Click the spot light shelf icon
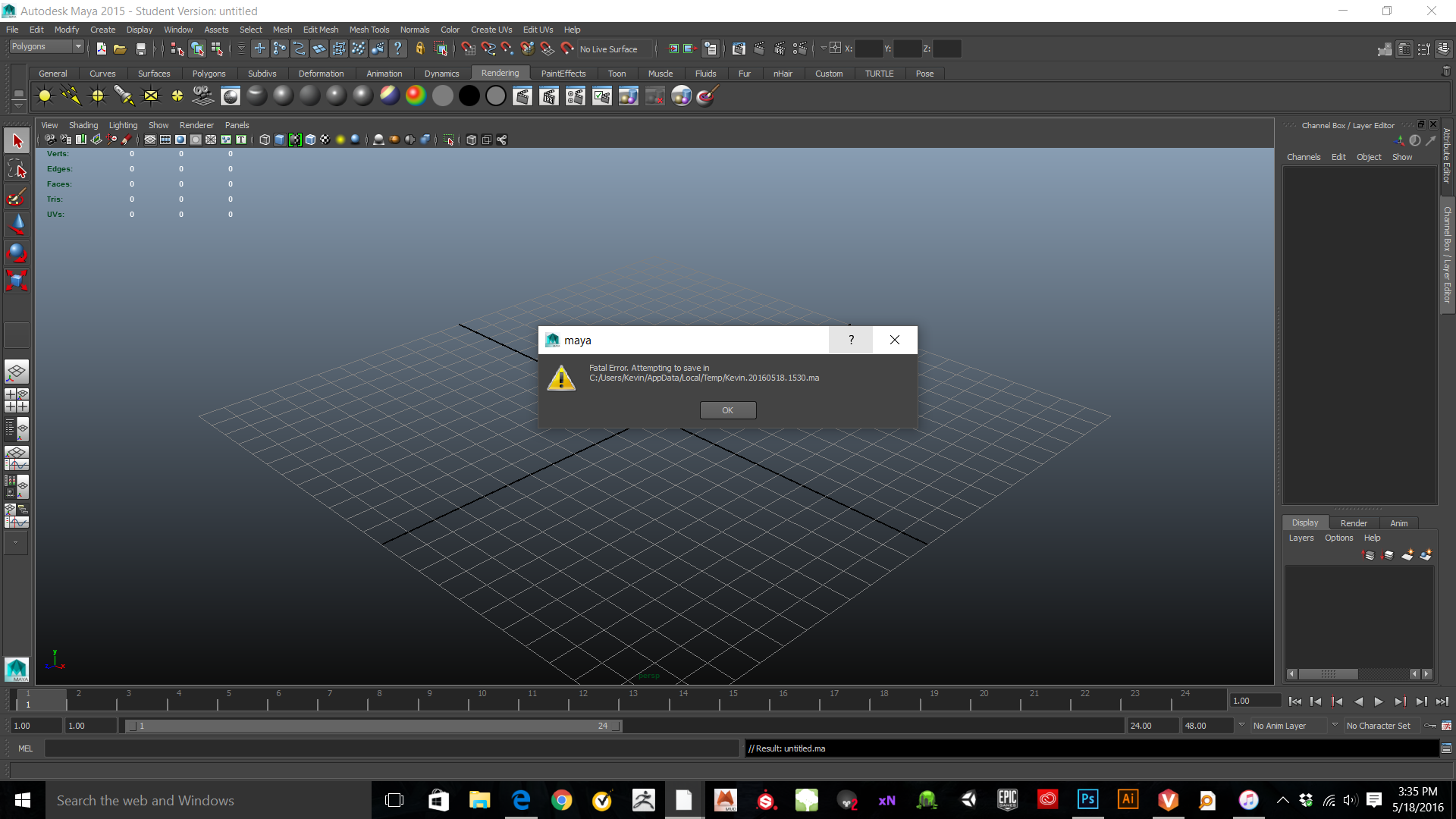This screenshot has width=1456, height=819. (124, 96)
